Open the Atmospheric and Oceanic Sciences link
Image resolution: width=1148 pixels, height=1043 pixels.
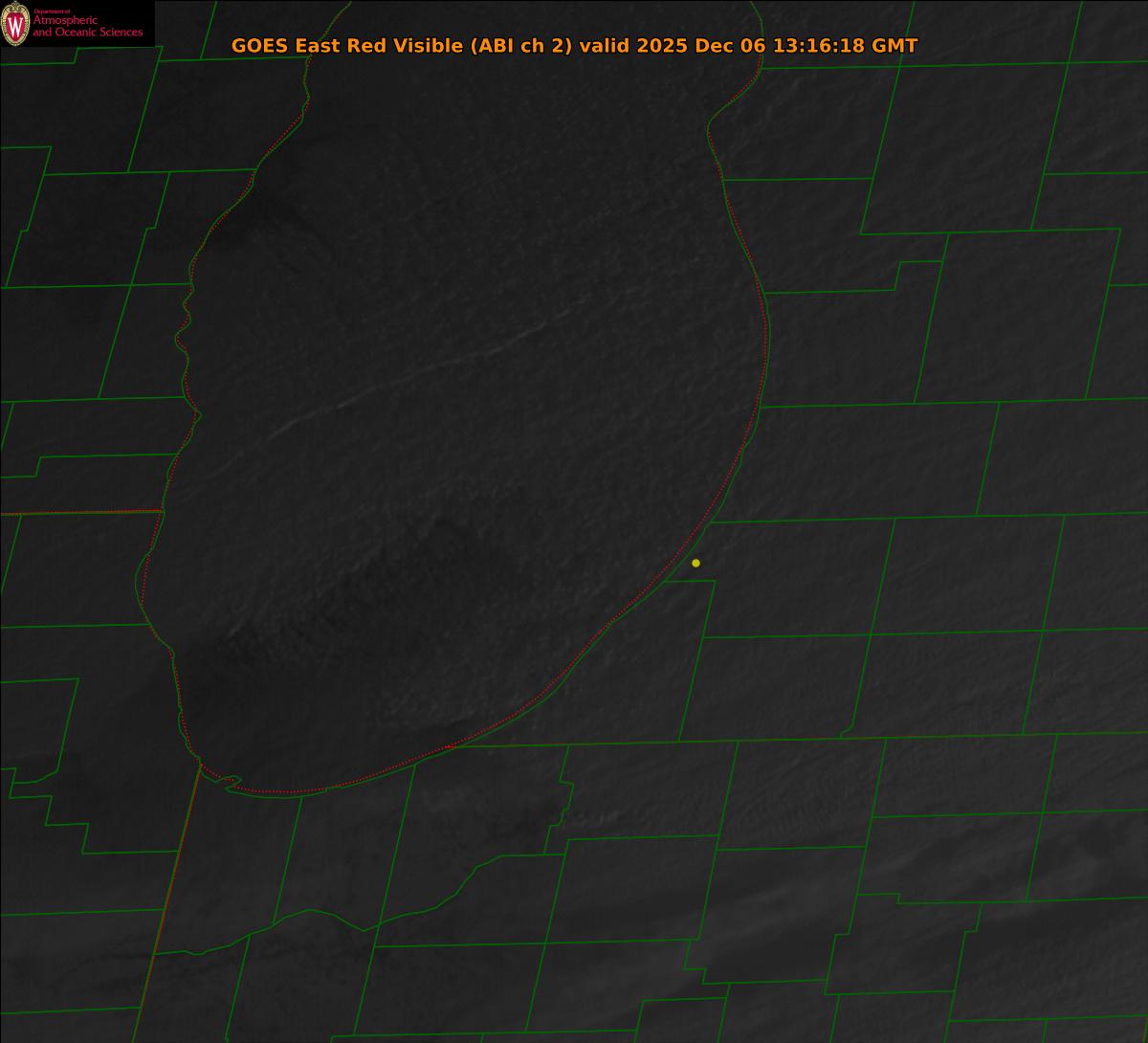coord(87,26)
